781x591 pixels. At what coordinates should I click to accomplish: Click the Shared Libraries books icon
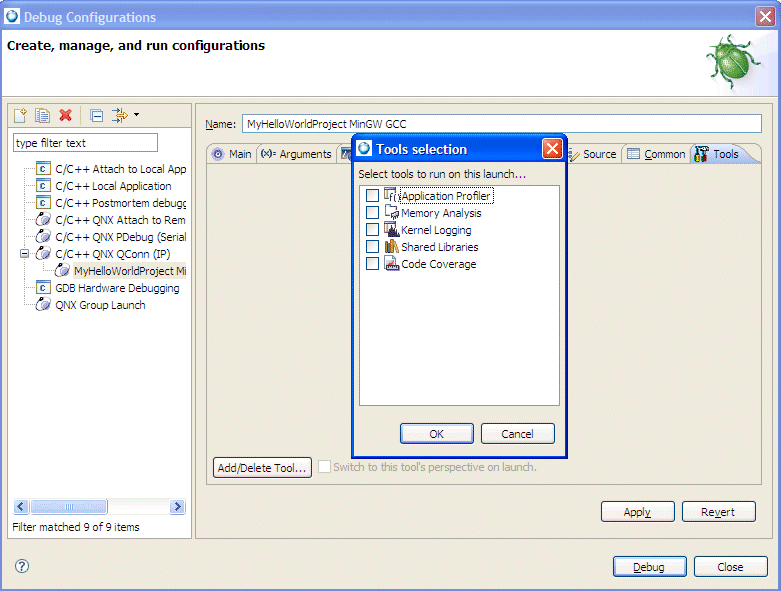point(391,247)
